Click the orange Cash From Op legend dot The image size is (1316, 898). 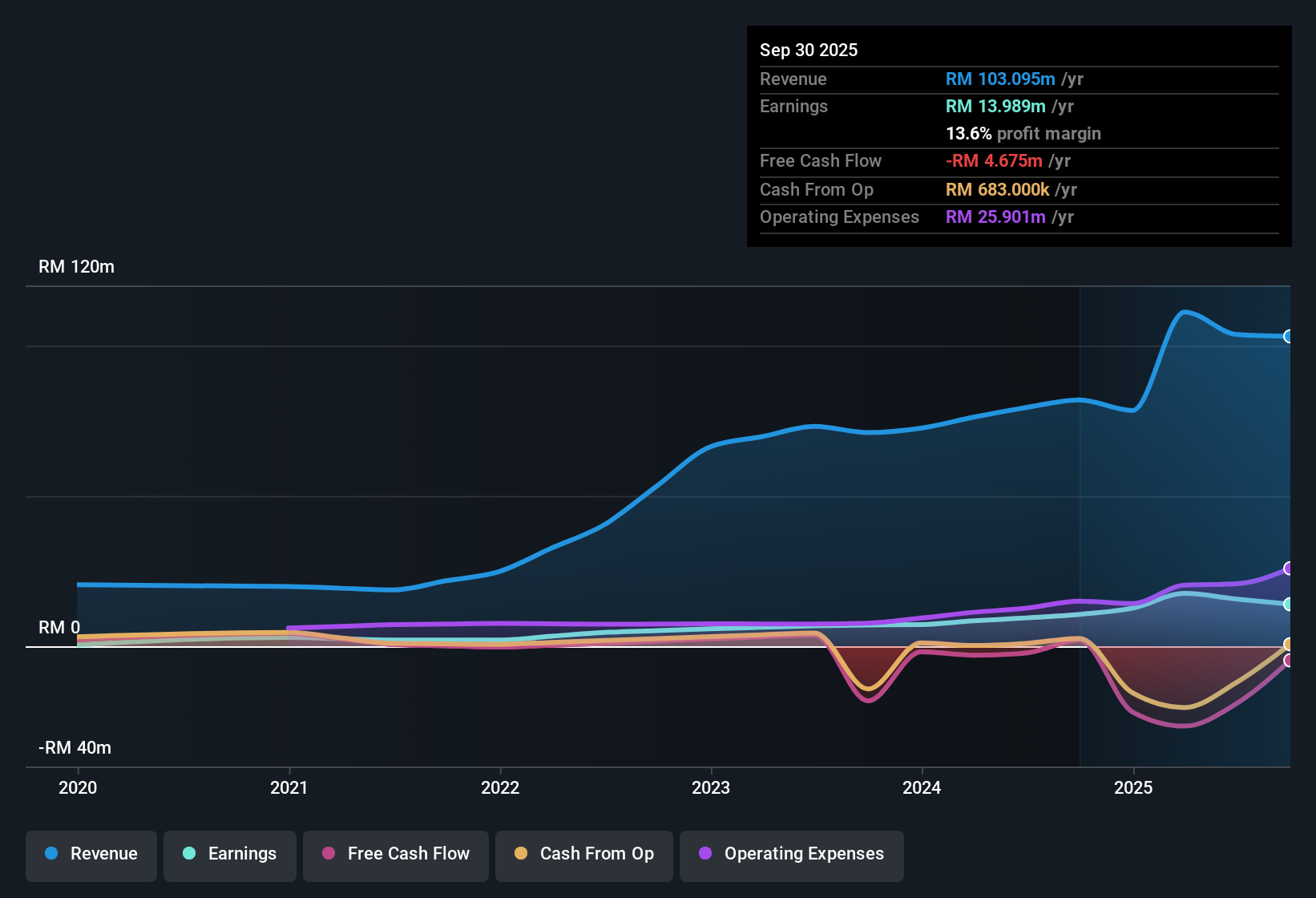[521, 854]
